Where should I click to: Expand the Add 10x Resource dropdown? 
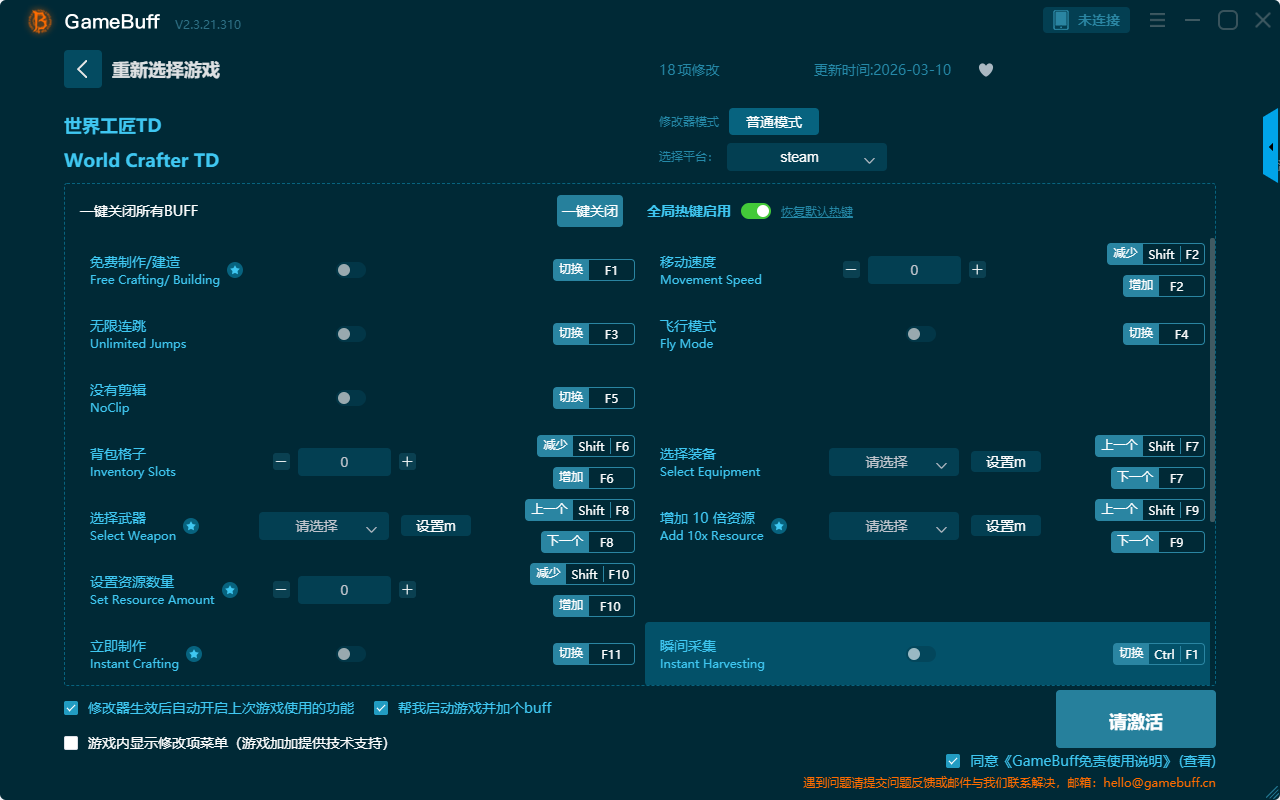(893, 526)
